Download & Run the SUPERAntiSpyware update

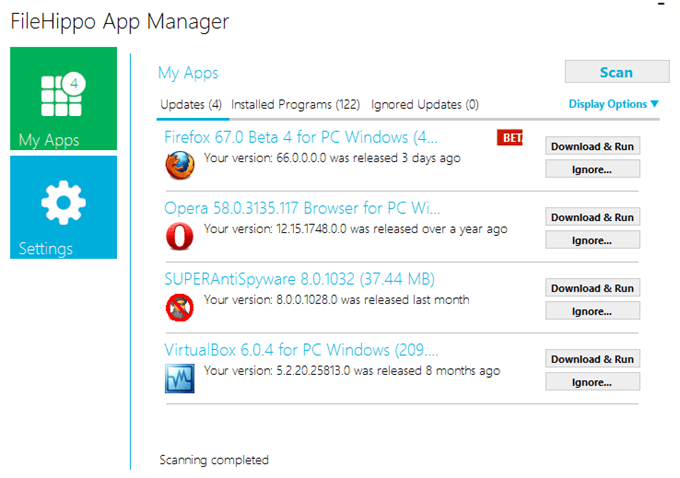(592, 288)
